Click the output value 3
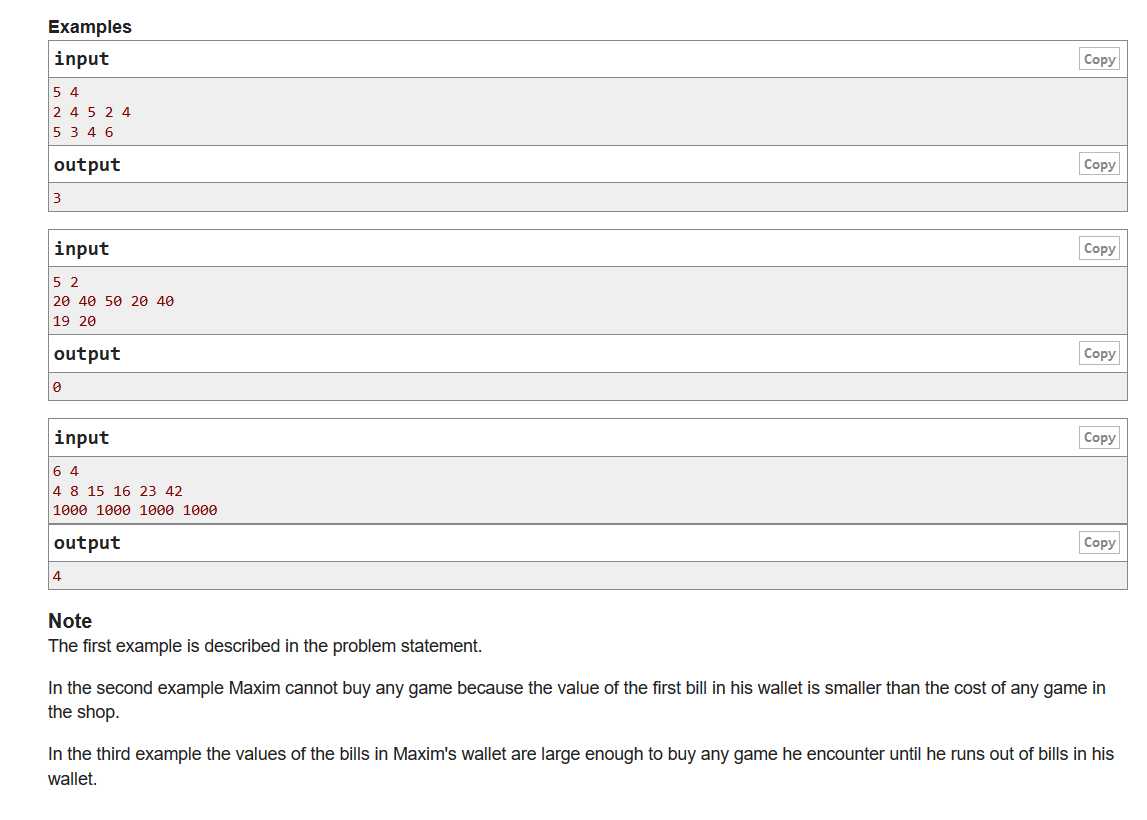 (57, 198)
